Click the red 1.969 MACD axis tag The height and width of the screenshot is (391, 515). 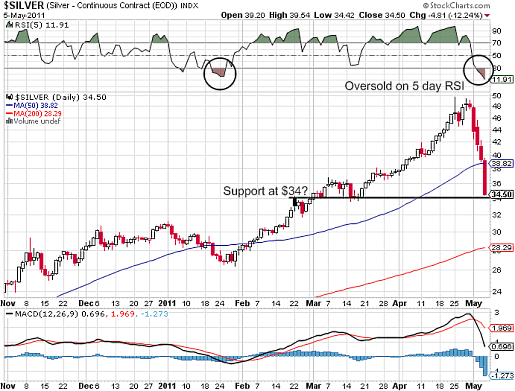point(502,329)
